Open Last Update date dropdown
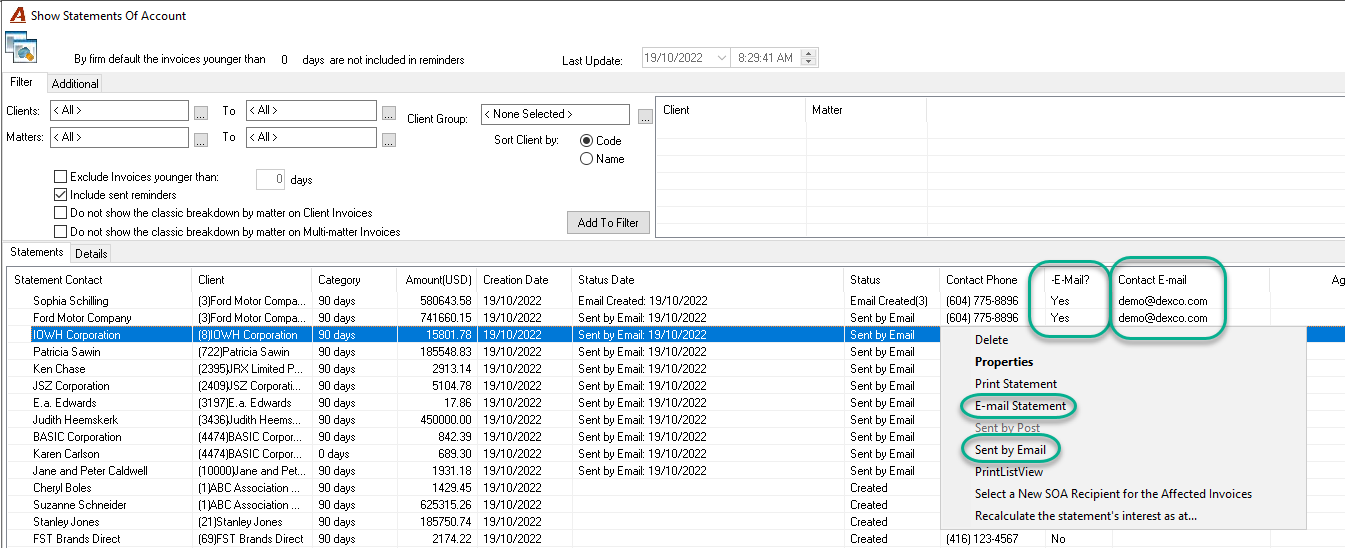Viewport: 1345px width, 548px height. click(x=722, y=58)
